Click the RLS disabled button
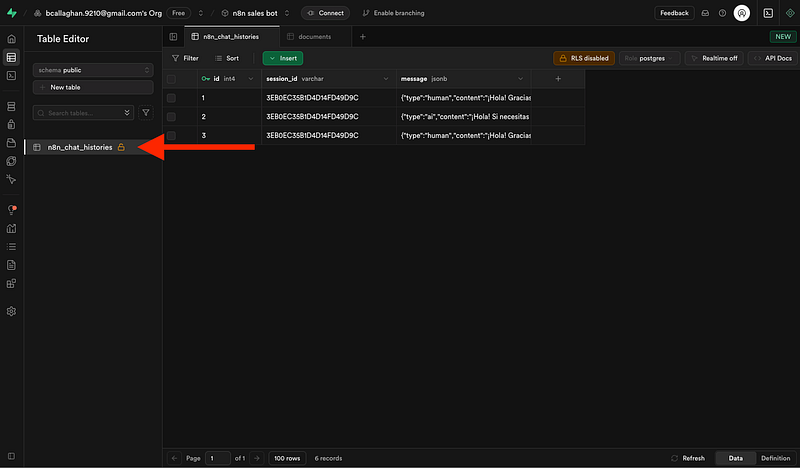The height and width of the screenshot is (468, 800). point(583,58)
